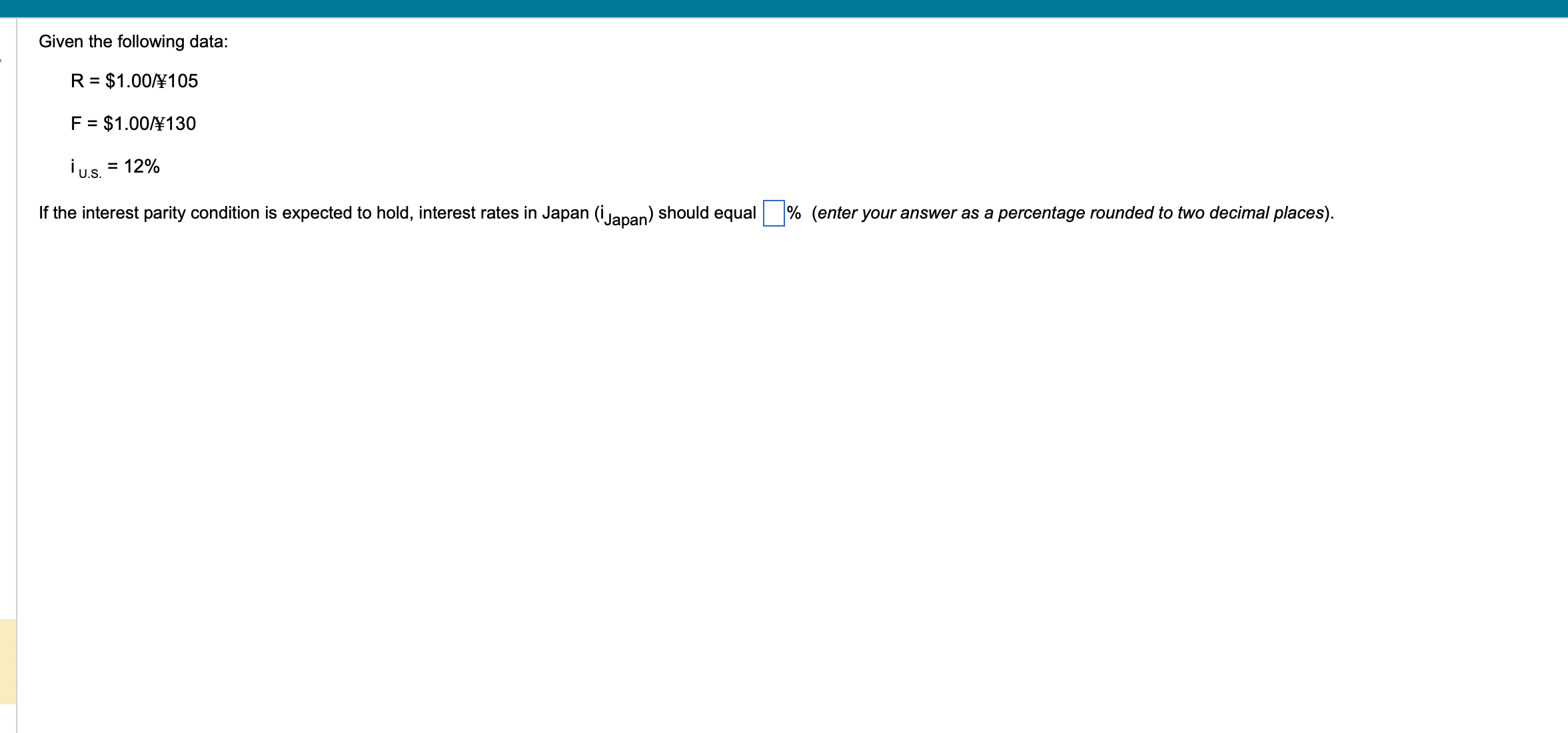
Task: Click the 'Japan' subscript in the question
Action: pos(625,219)
